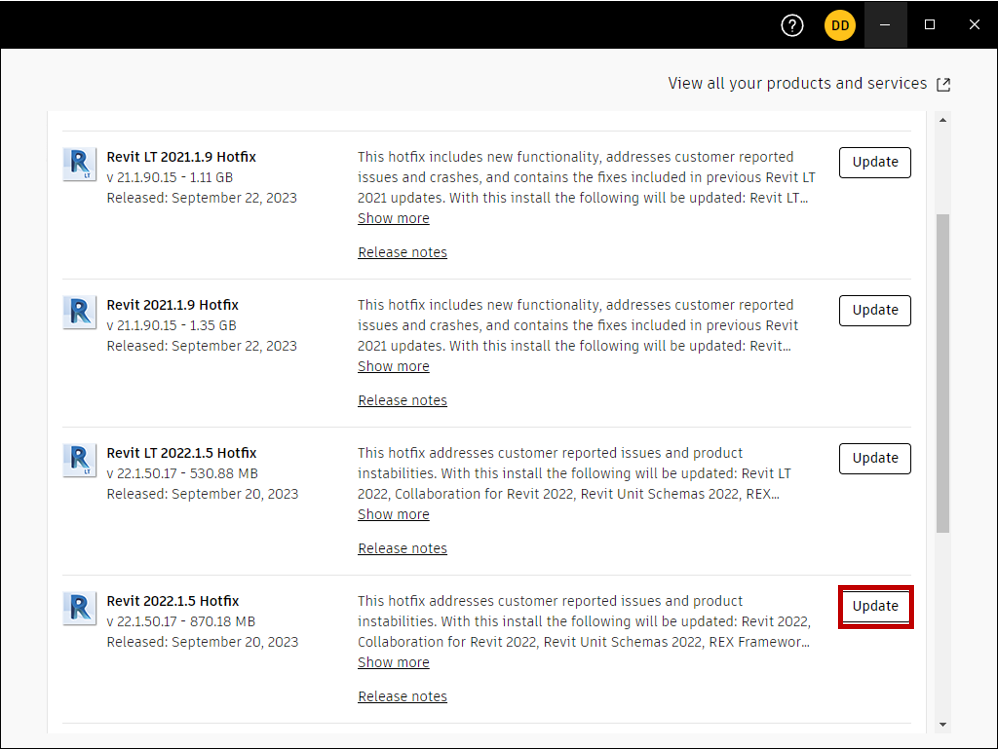Click the release date under Revit 2021.1.9 Hotfix
Screen dimensions: 999x749
coord(201,346)
